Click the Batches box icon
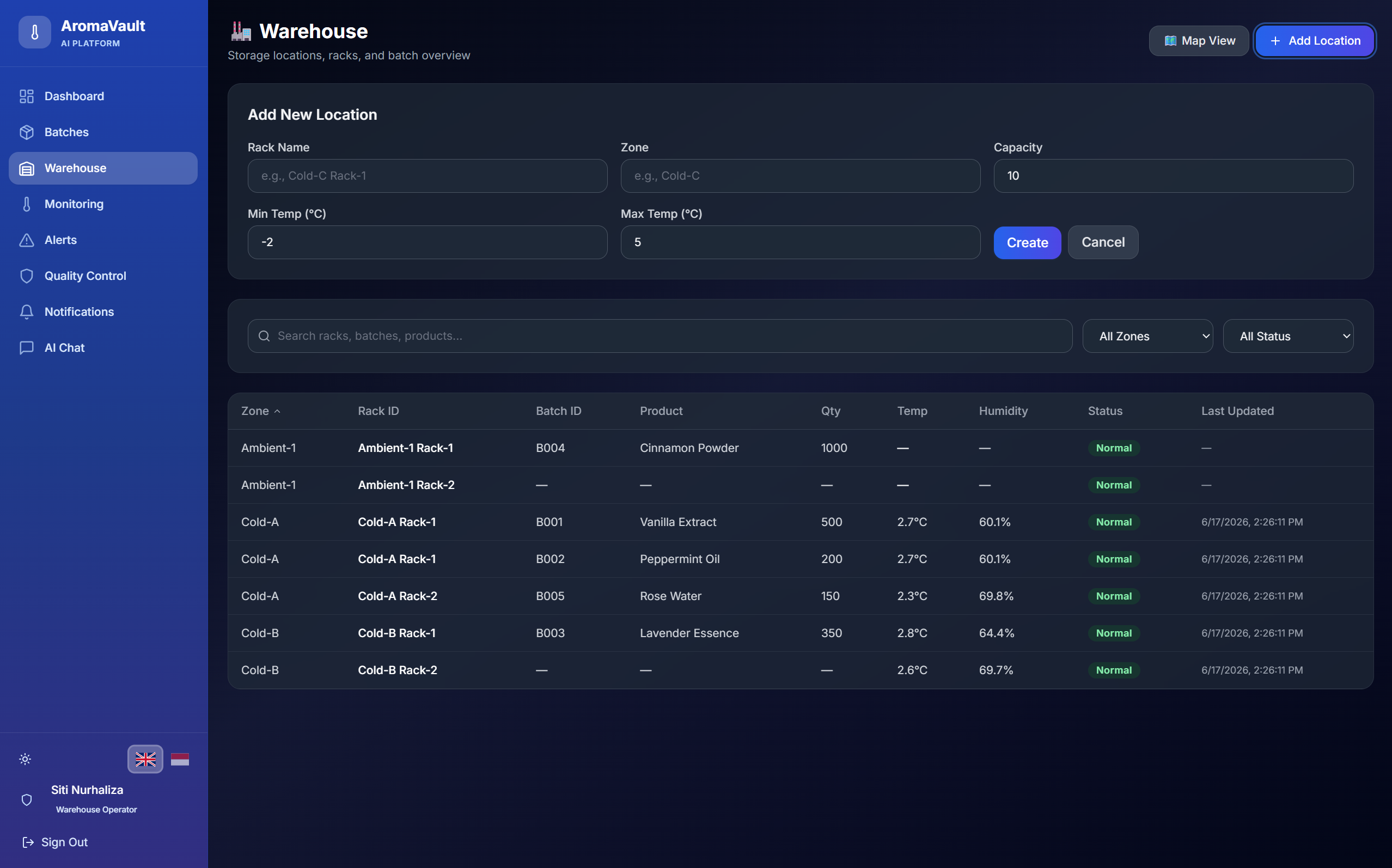The image size is (1392, 868). coord(26,132)
